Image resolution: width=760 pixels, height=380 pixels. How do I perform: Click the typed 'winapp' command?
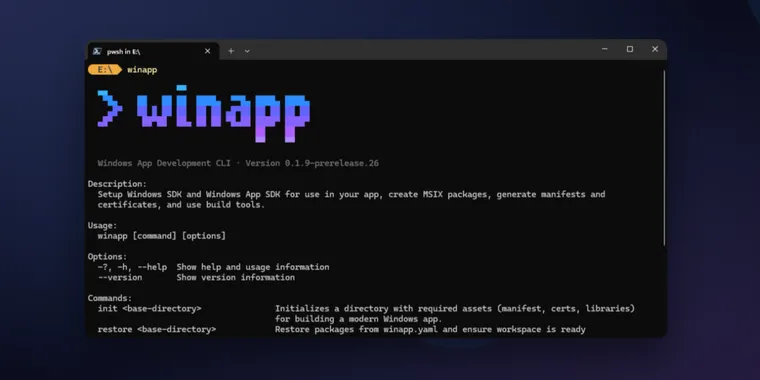(x=142, y=70)
